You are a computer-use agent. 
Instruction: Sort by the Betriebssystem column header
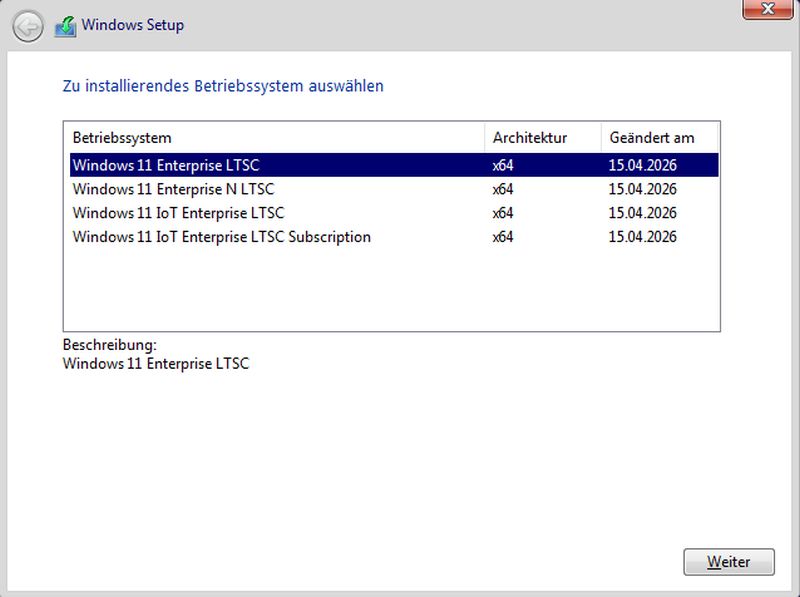click(277, 138)
